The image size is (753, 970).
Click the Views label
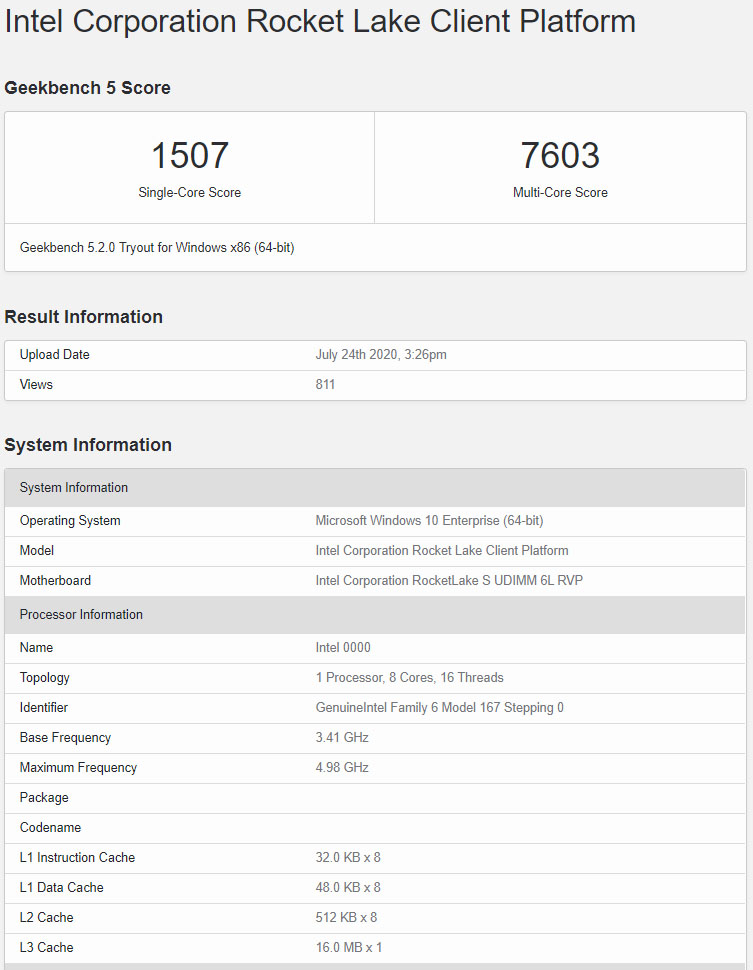[36, 384]
